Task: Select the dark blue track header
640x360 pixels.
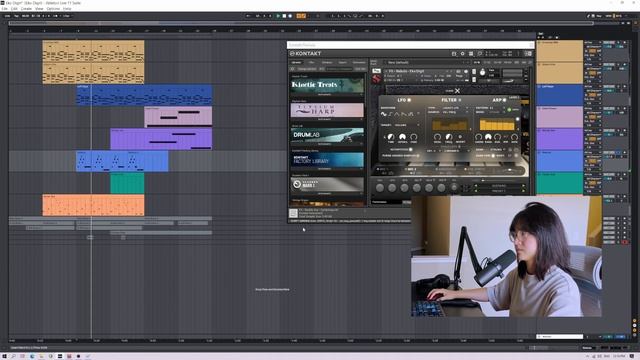Action: point(560,95)
